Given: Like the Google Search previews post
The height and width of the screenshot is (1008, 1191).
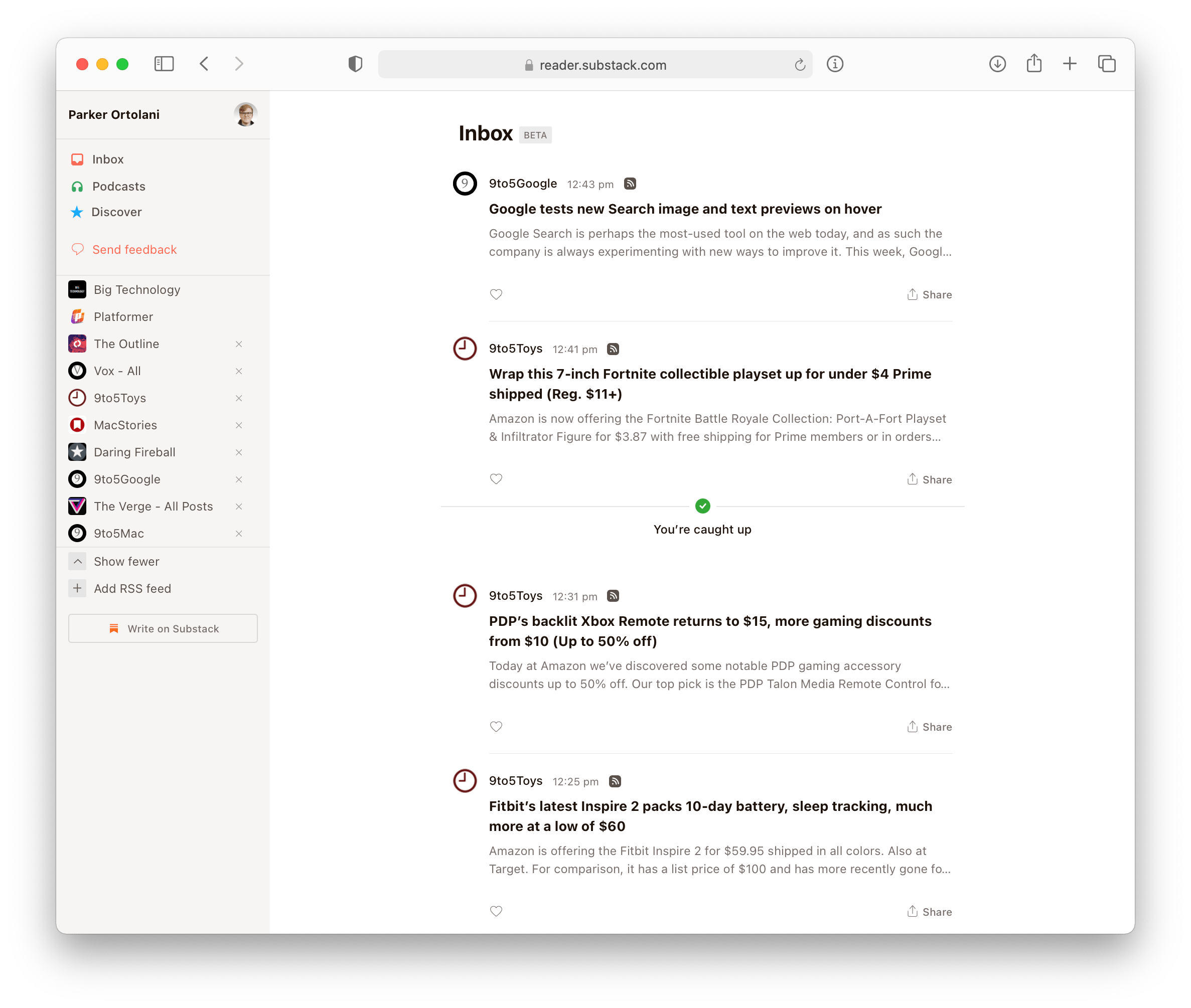Looking at the screenshot, I should (x=496, y=294).
